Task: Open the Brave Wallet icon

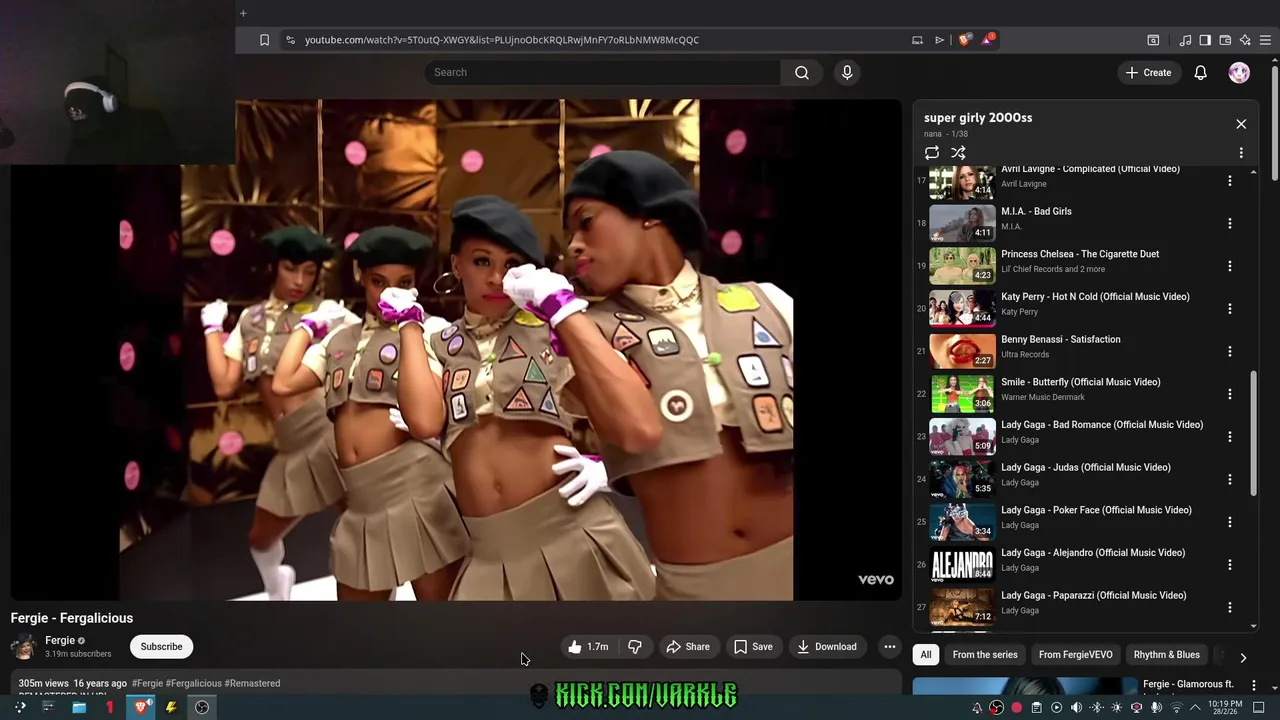Action: coord(1225,40)
